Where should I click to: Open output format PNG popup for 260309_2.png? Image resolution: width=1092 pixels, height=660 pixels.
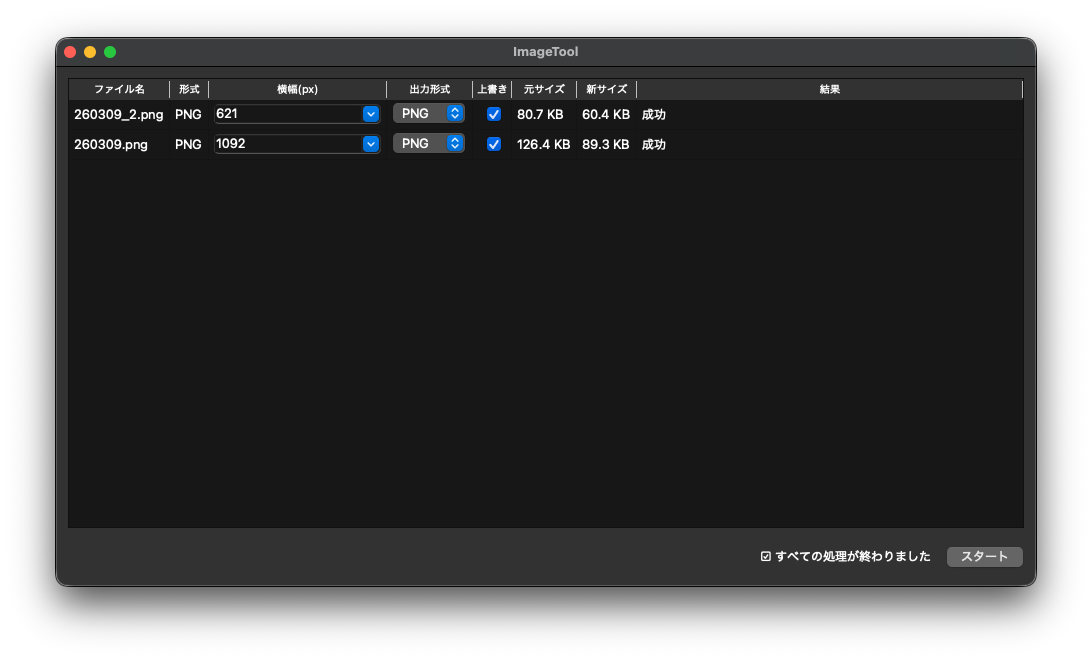(x=429, y=114)
